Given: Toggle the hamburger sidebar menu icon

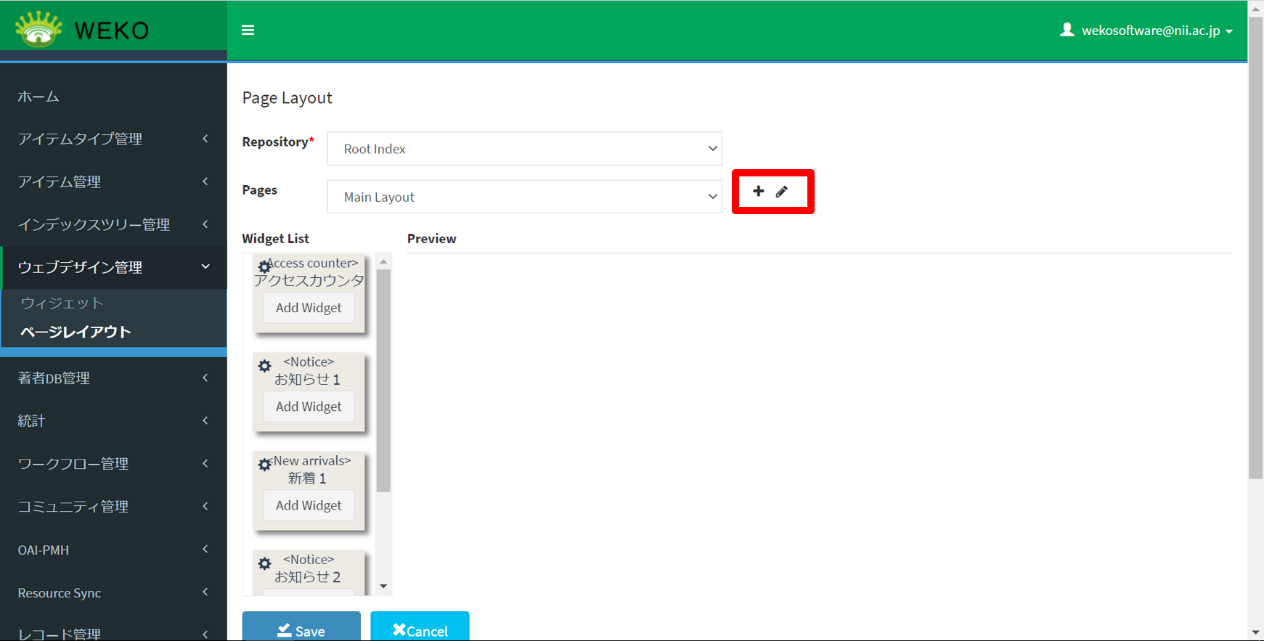Looking at the screenshot, I should click(x=248, y=30).
